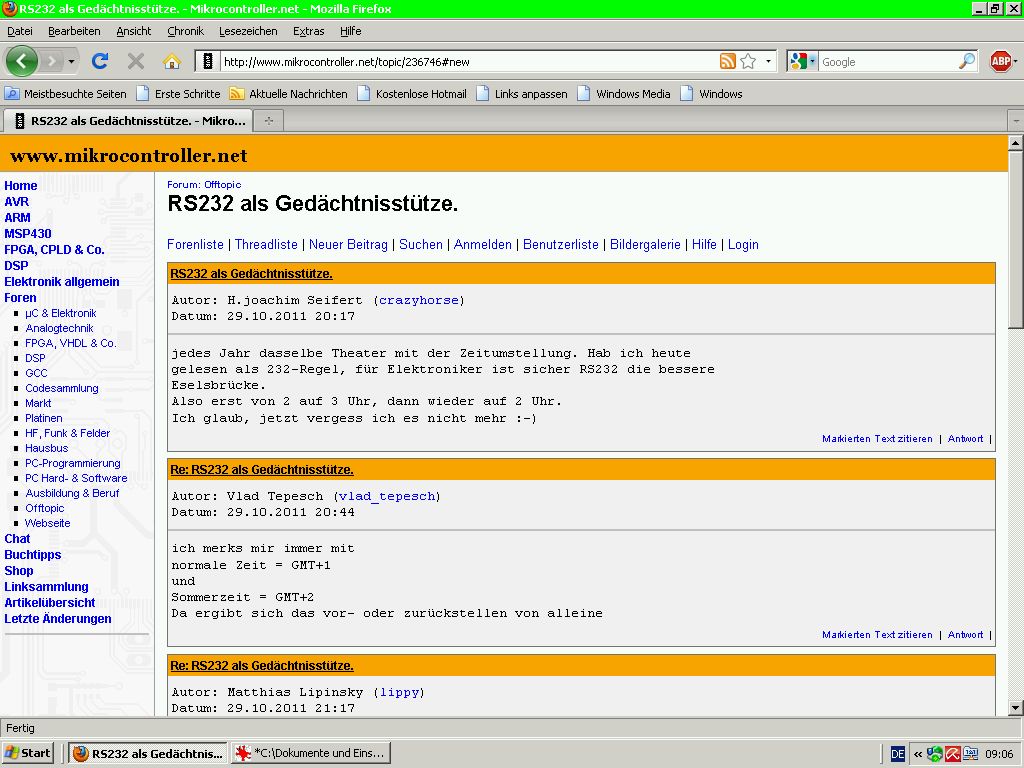Click the vertical scrollbar down arrow

coord(1016,708)
